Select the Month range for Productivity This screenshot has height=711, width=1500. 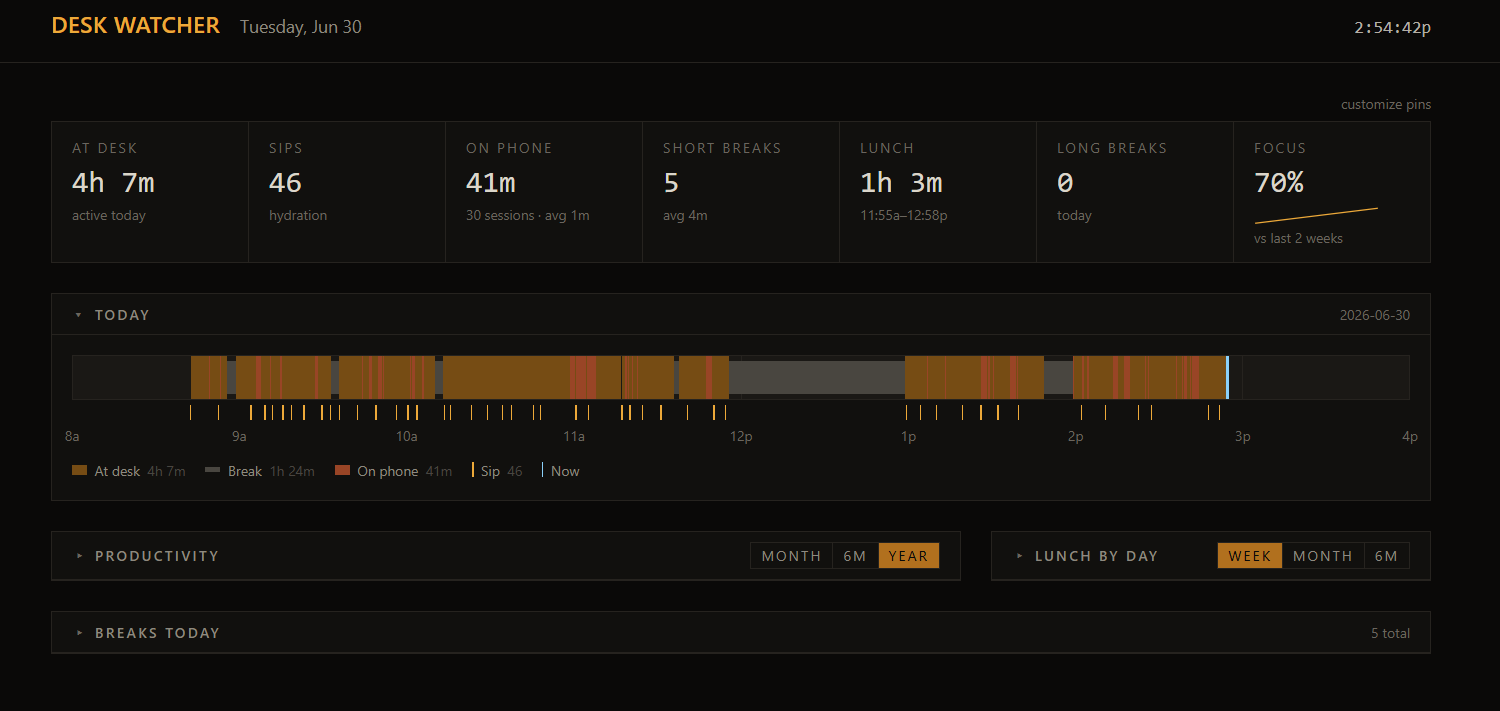(791, 556)
